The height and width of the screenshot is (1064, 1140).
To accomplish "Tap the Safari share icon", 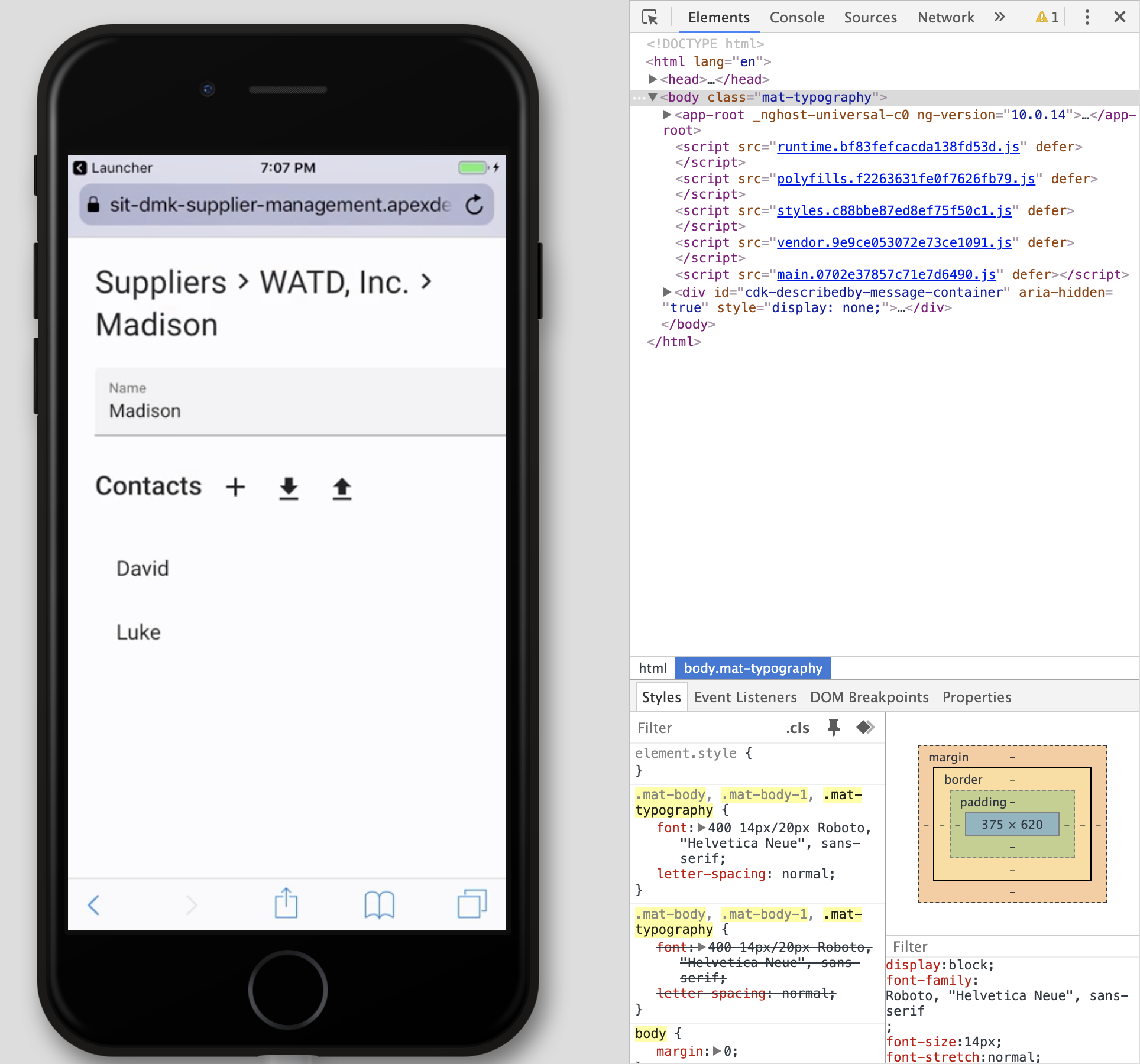I will (x=286, y=903).
